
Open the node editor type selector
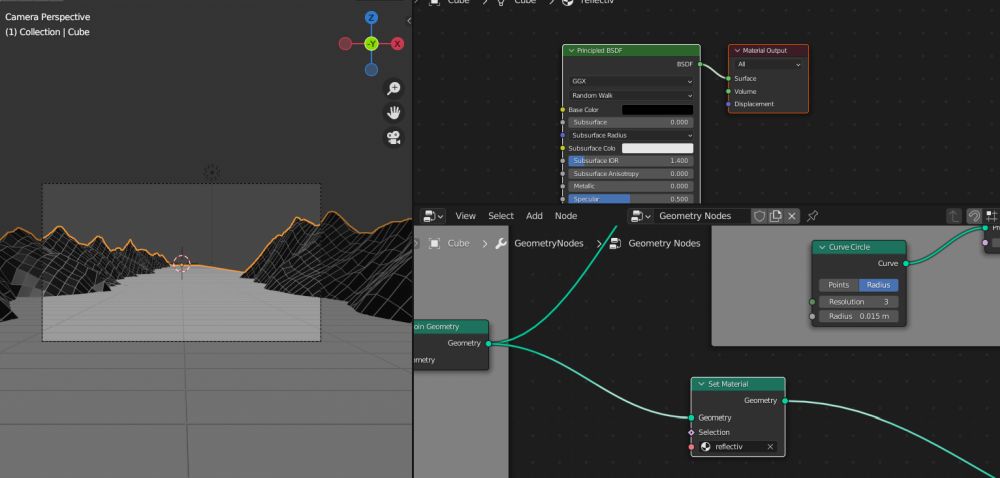click(433, 216)
